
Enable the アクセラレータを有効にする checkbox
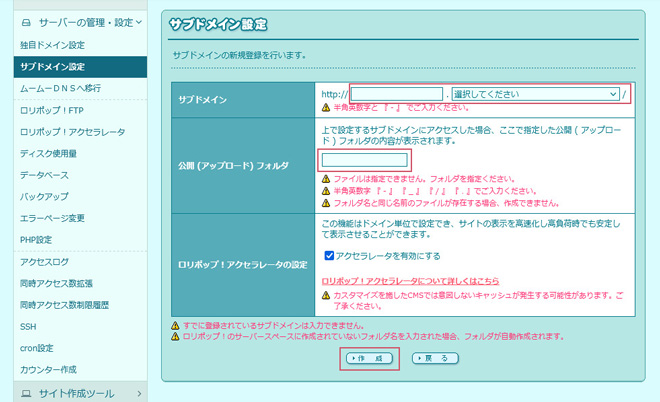pos(330,256)
